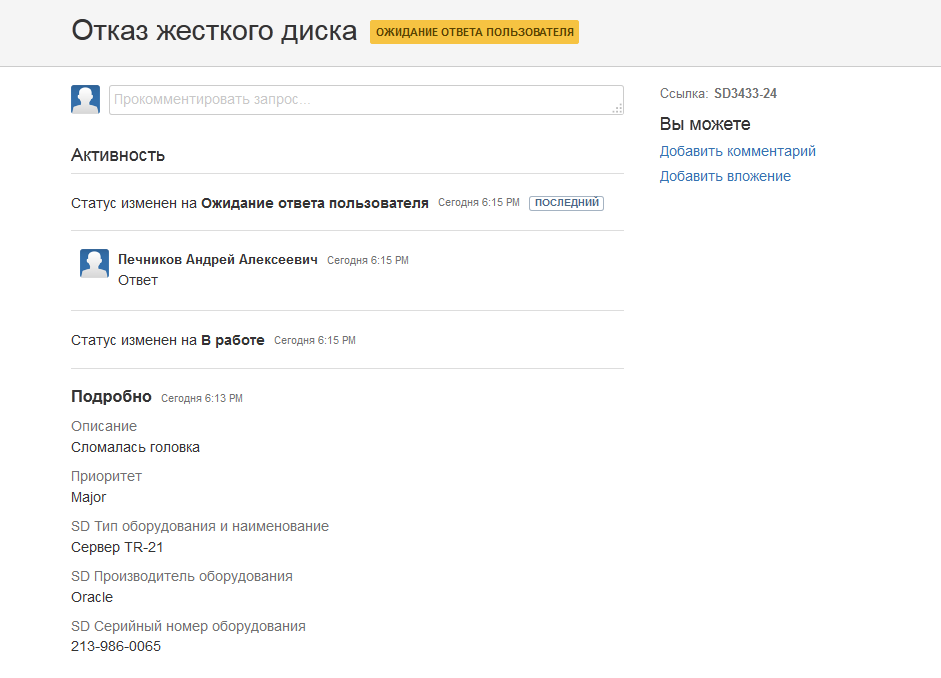Click the bold status 'В работе'
This screenshot has width=941, height=678.
(233, 340)
